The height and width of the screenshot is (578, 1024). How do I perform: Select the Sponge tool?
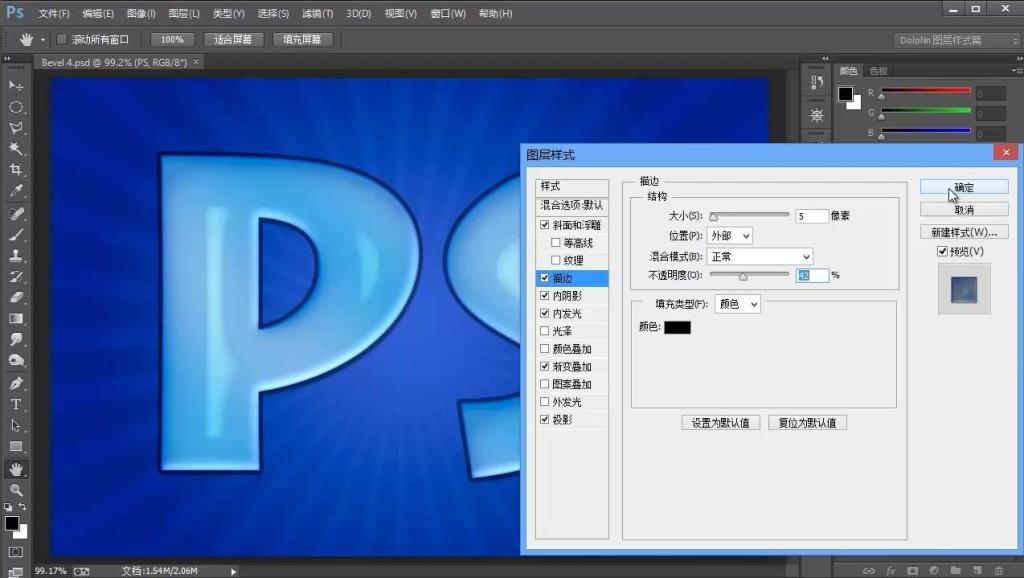[x=16, y=360]
